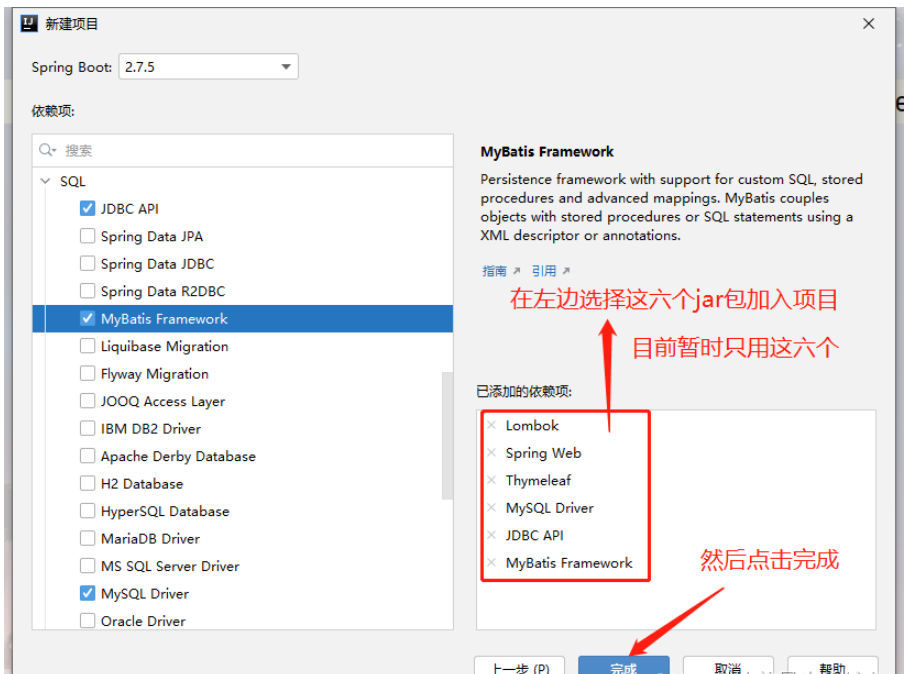
Task: Close the 新建项目 dialog
Action: [868, 24]
